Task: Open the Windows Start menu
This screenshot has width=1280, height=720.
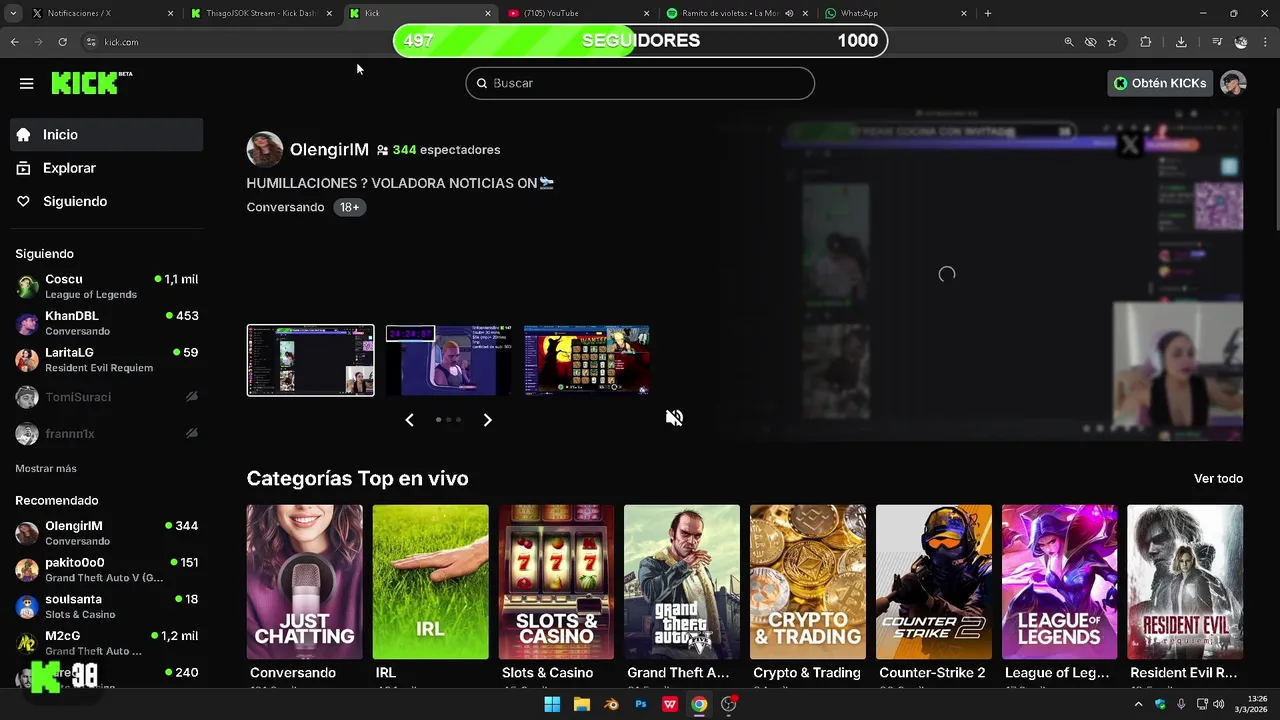Action: 552,704
